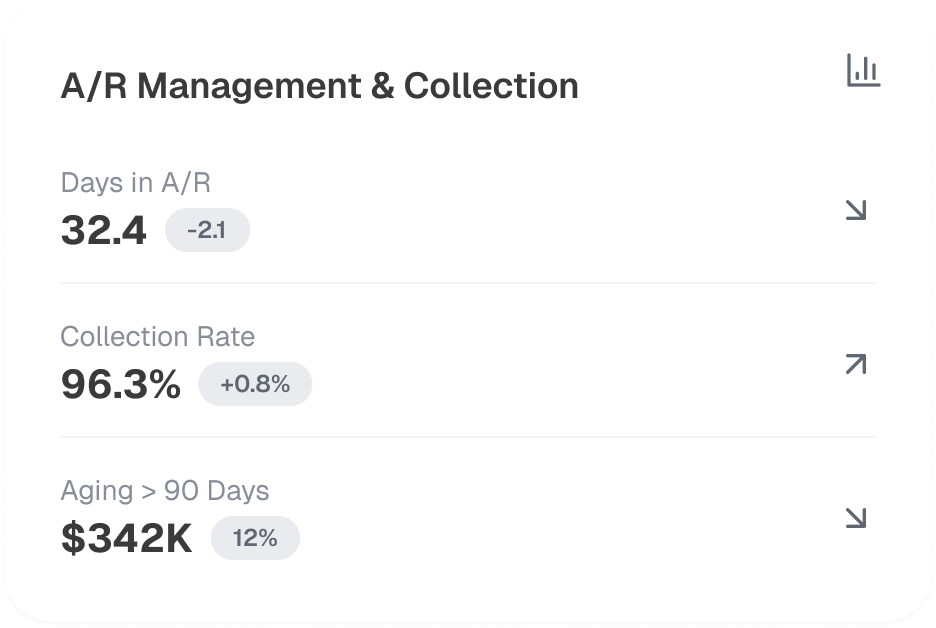Click the $342K aging amount
936x628 pixels.
click(x=126, y=539)
